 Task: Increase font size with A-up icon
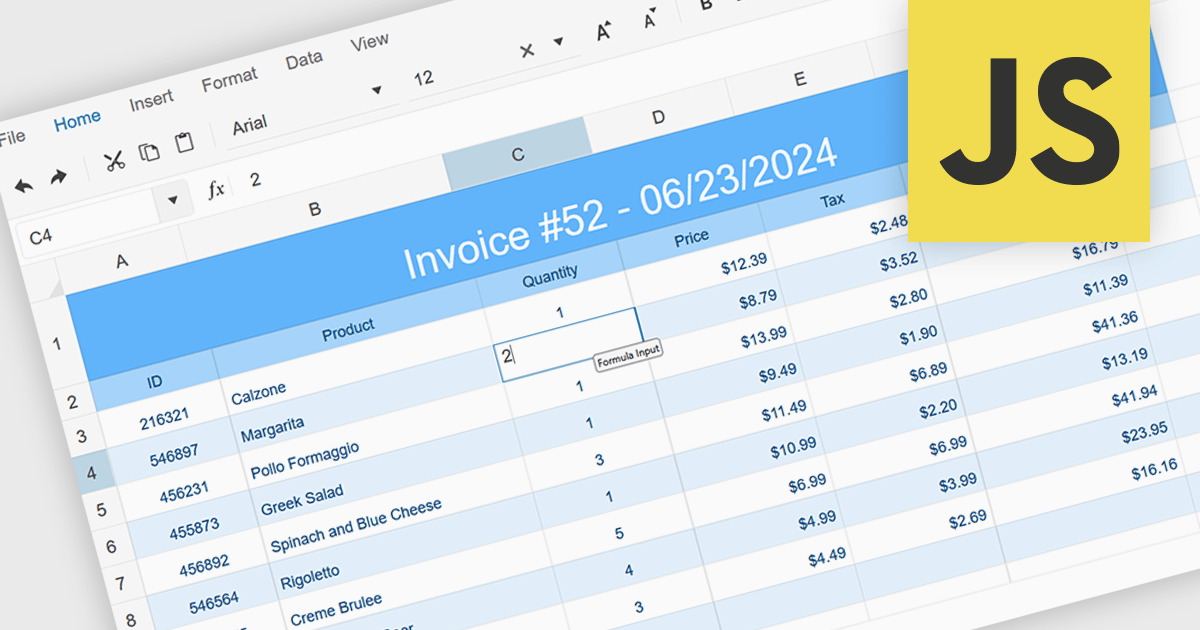pos(603,33)
